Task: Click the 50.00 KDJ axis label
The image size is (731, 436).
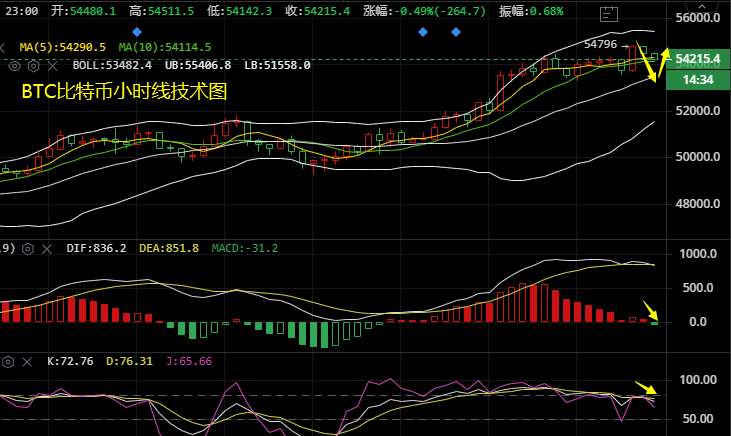Action: (x=698, y=419)
